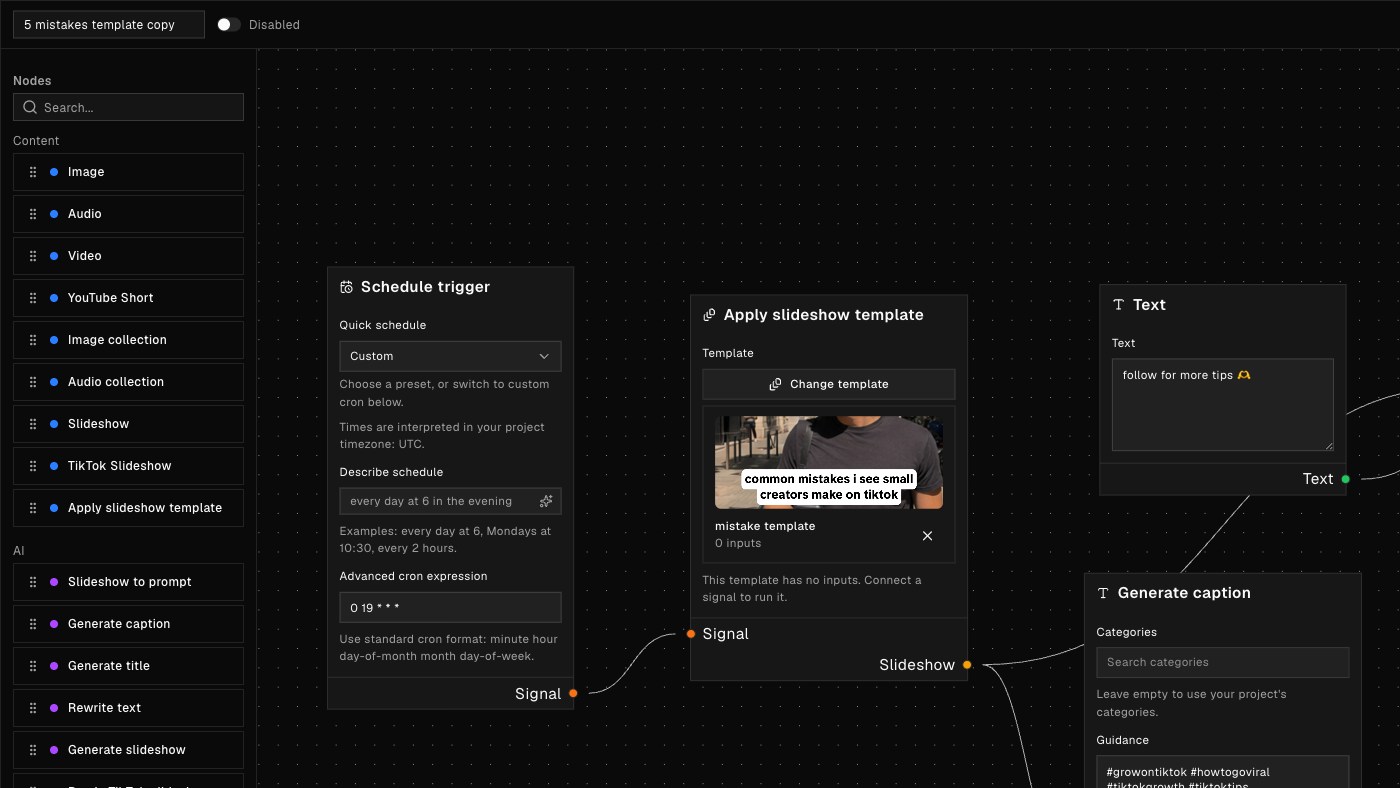This screenshot has height=788, width=1400.
Task: Select the Generate caption node in sidebar
Action: [128, 624]
